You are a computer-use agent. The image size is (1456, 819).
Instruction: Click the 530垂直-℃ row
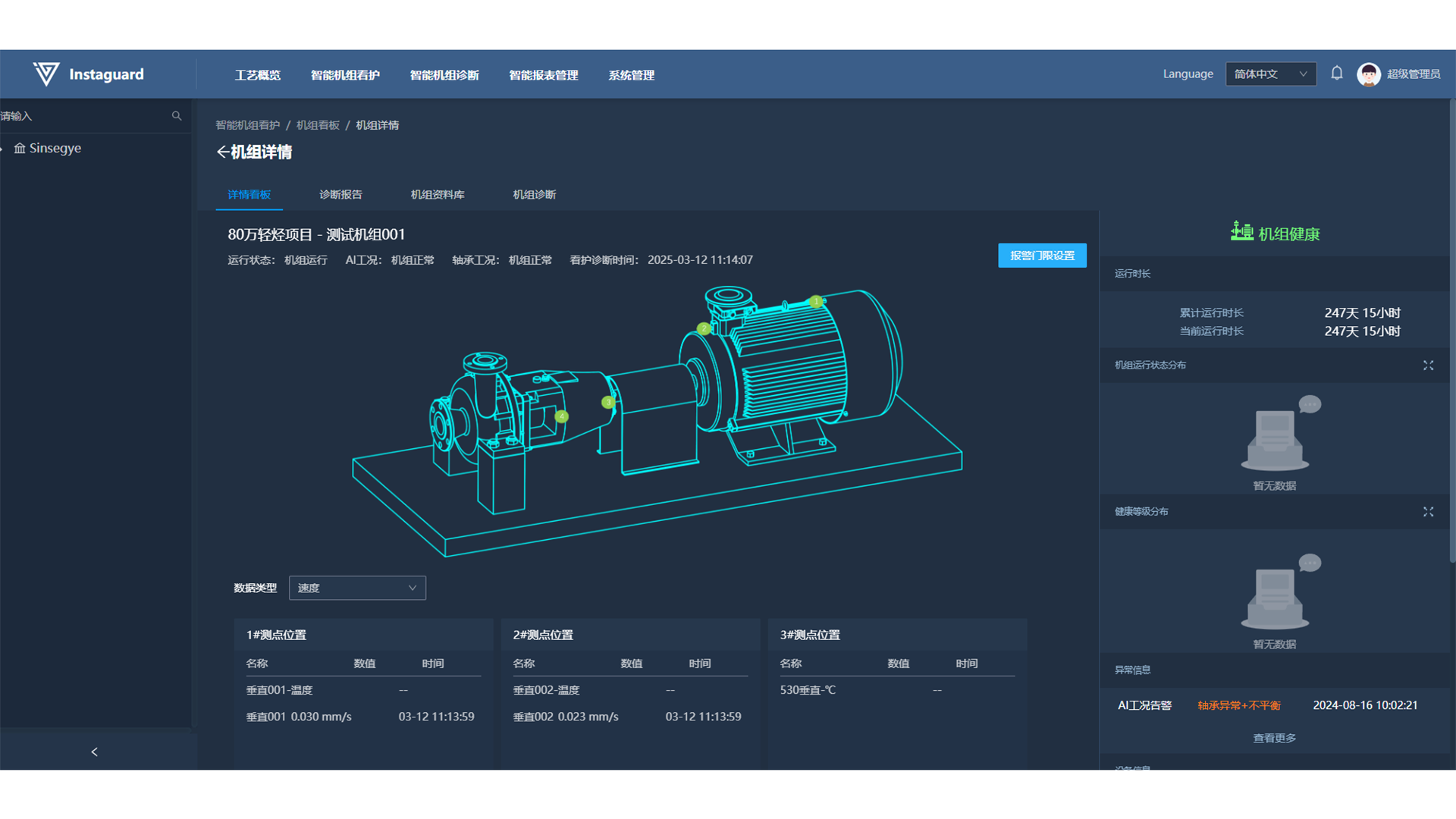[x=897, y=690]
